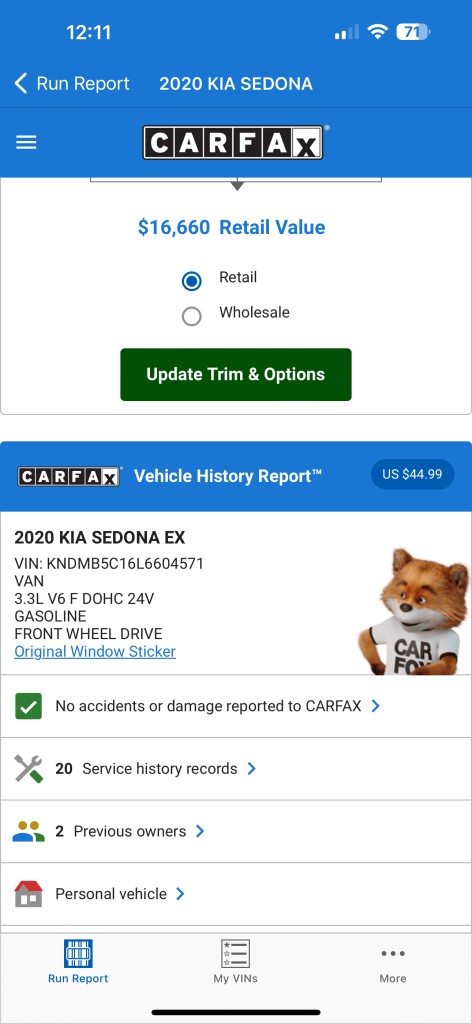Expand Previous owners chevron
Image resolution: width=472 pixels, height=1024 pixels.
200,831
